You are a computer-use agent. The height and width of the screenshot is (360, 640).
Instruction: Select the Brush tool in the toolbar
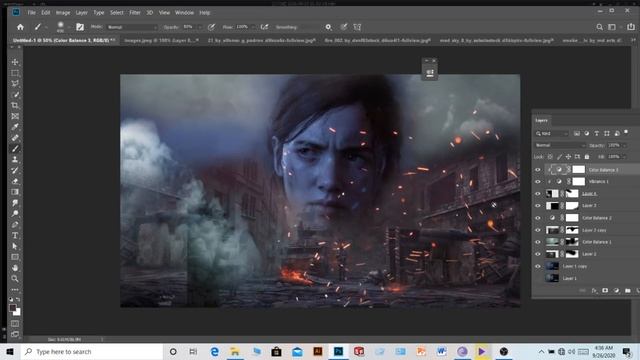click(x=15, y=149)
